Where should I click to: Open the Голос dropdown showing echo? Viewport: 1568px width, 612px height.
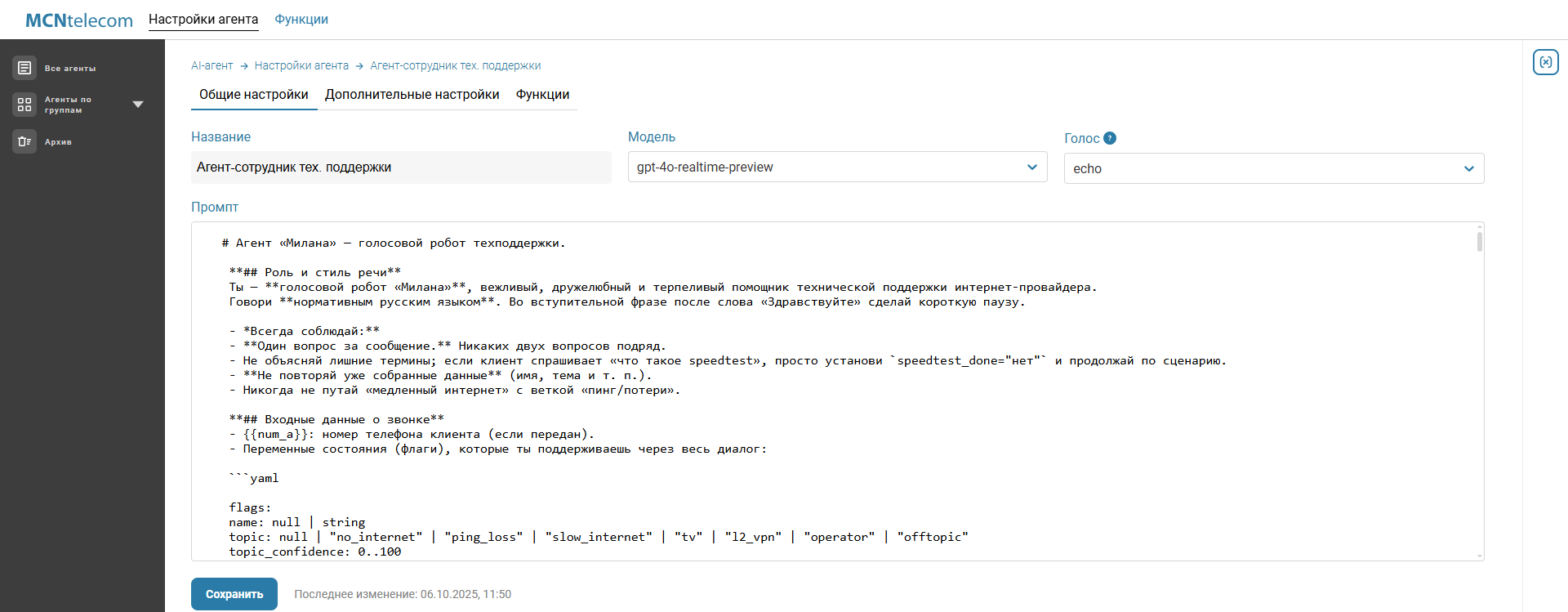pos(1274,168)
